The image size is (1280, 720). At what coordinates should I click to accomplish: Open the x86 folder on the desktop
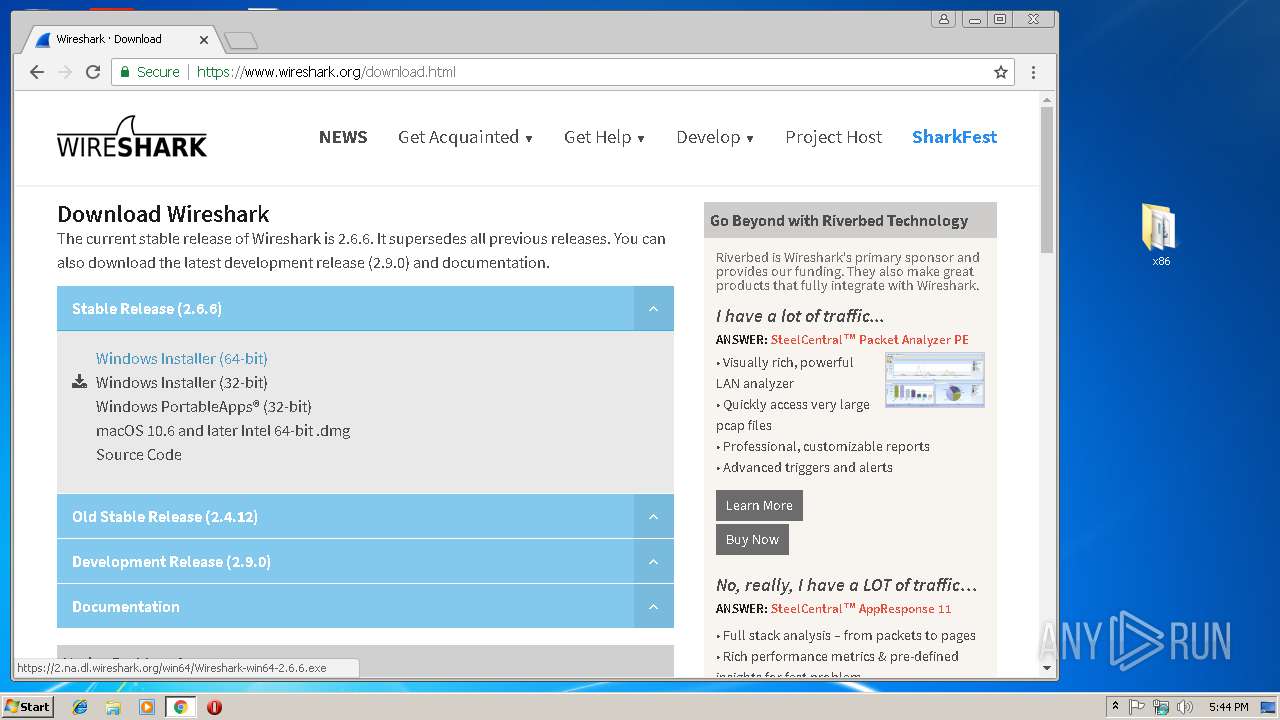point(1160,235)
